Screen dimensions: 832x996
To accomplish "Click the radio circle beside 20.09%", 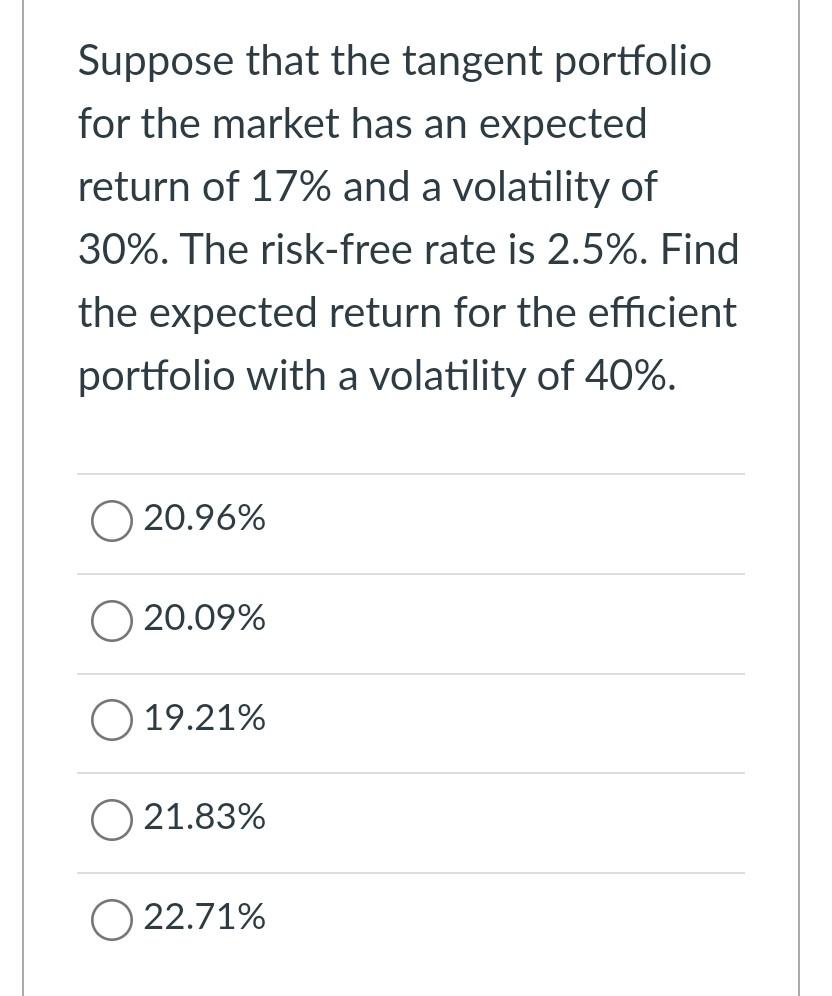I will point(111,620).
